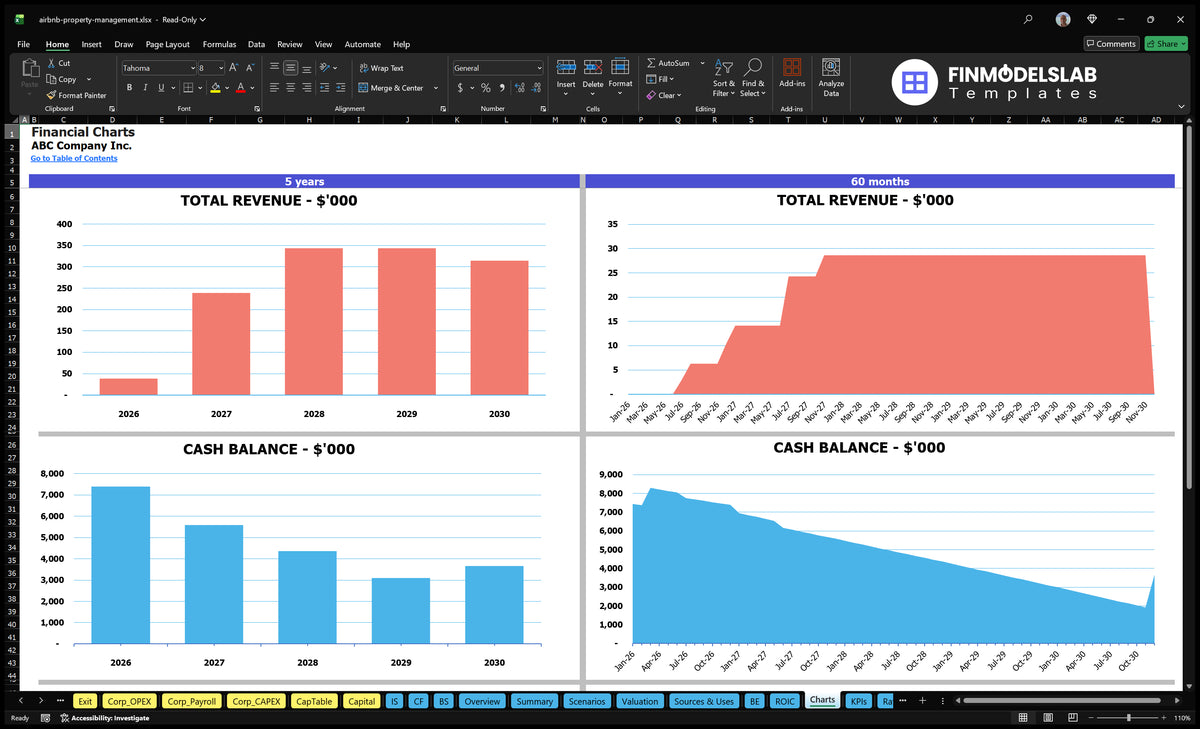This screenshot has width=1200, height=729.
Task: Open the Tahoma font name dropdown
Action: [x=192, y=68]
